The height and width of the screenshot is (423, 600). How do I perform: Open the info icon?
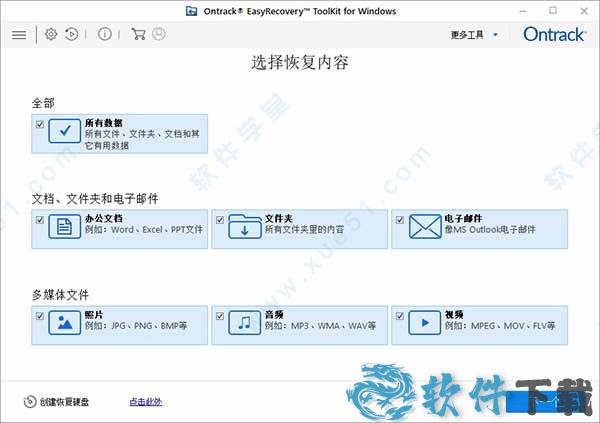(104, 34)
